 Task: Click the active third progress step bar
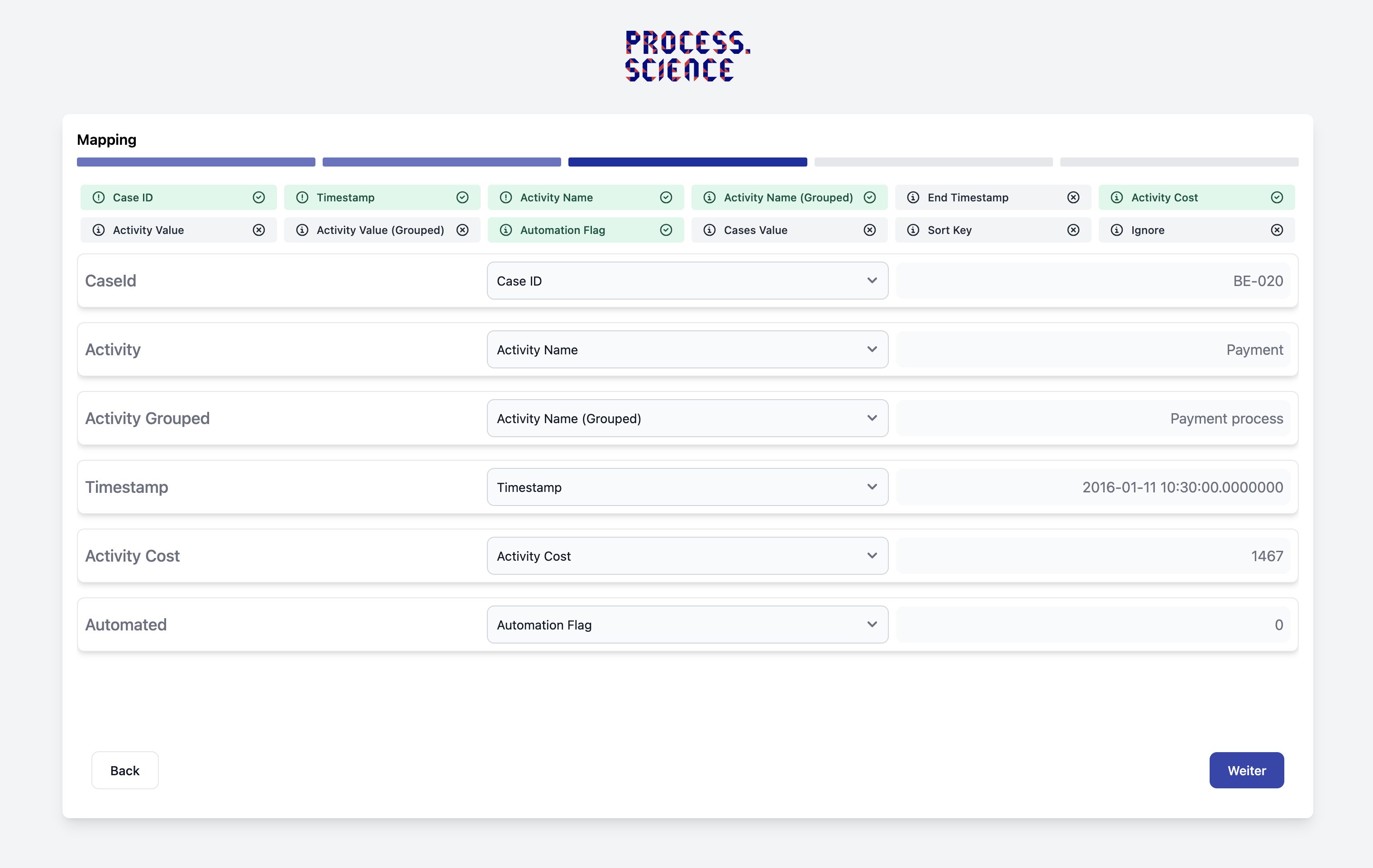click(688, 162)
